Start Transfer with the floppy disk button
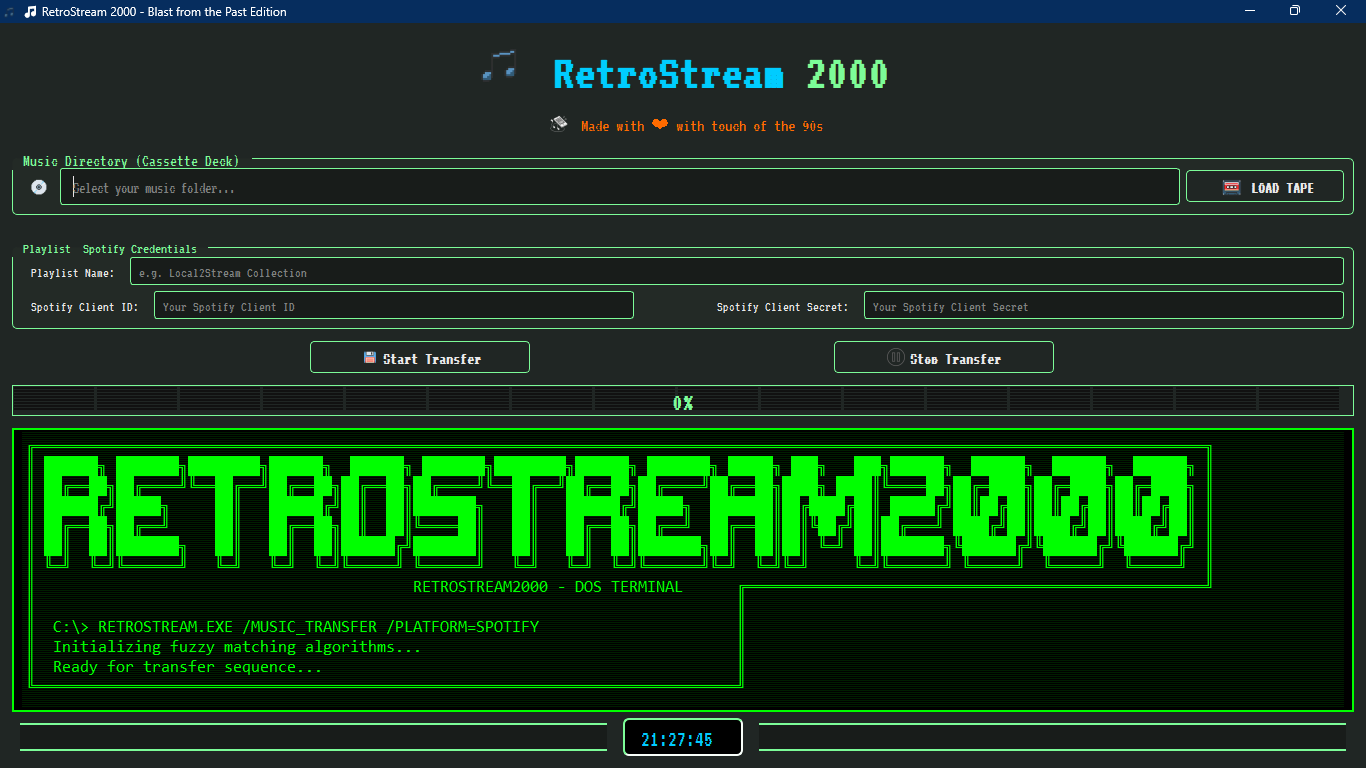This screenshot has height=768, width=1366. [420, 358]
